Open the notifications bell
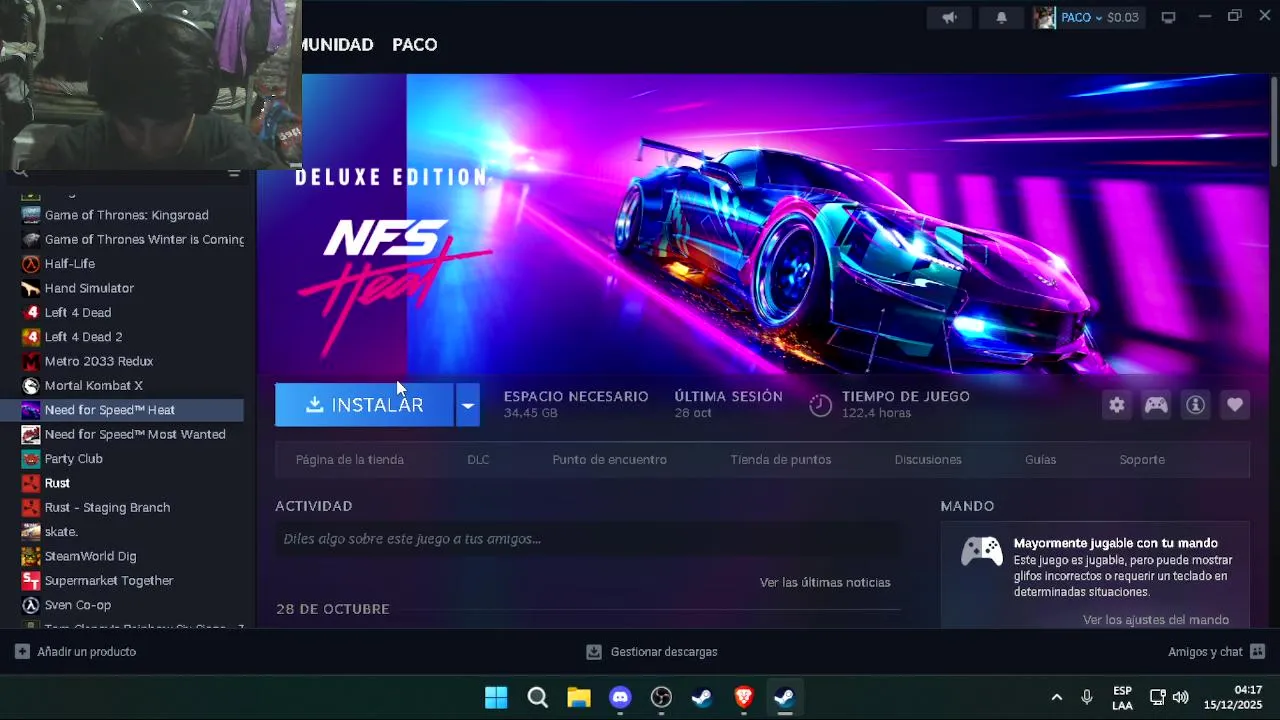1280x720 pixels. (1001, 17)
